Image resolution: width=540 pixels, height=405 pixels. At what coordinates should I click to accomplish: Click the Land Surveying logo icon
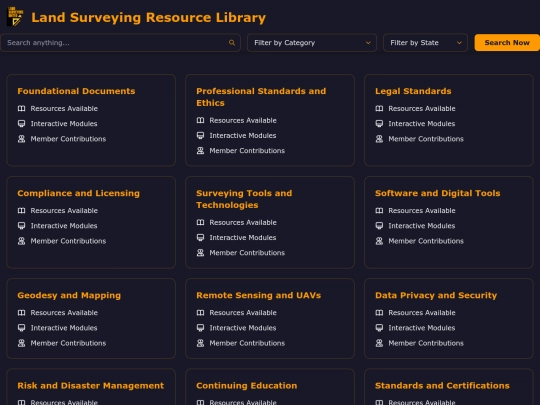pos(15,17)
